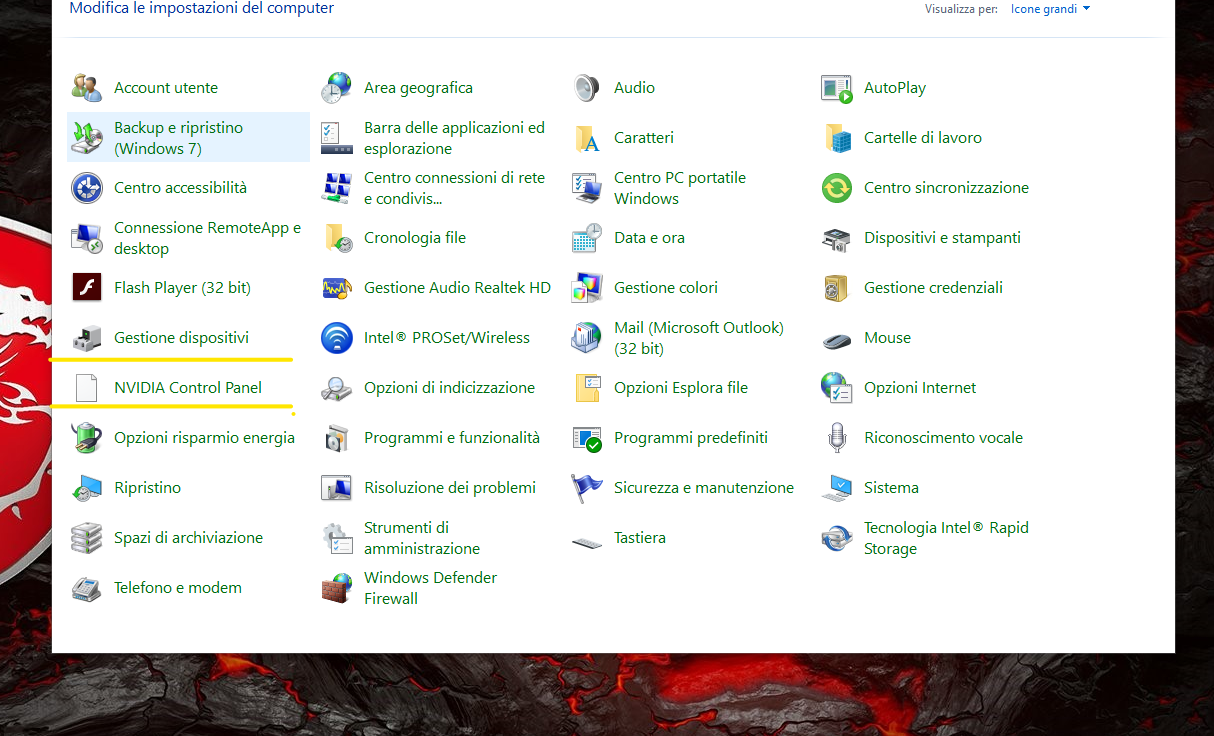Click Opzioni risparmio energia link text
1214x736 pixels.
coord(204,438)
